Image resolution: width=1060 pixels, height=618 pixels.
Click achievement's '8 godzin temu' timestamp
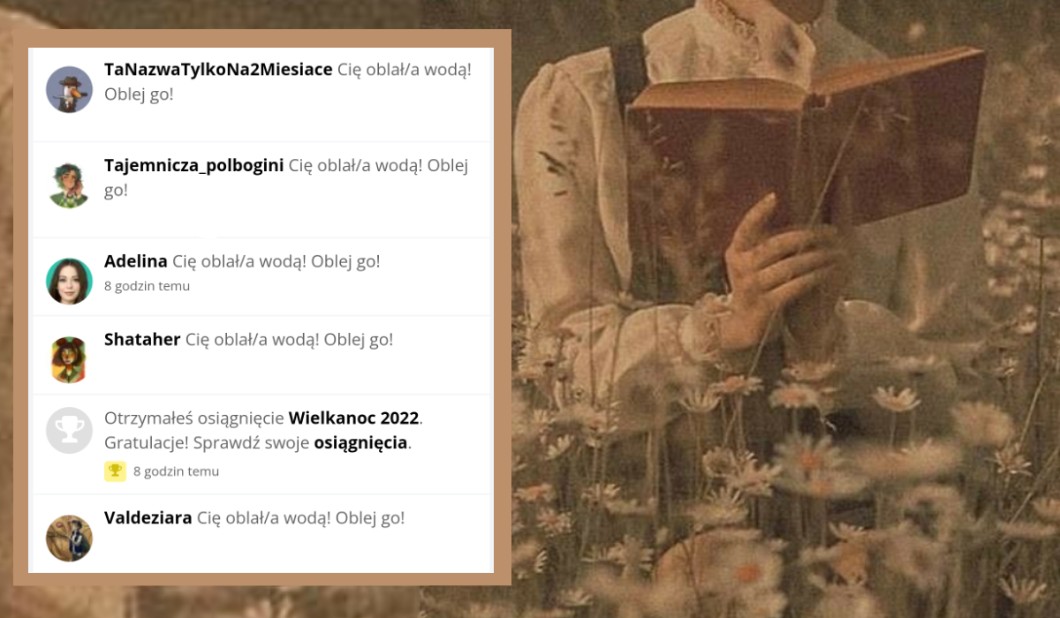pos(176,471)
